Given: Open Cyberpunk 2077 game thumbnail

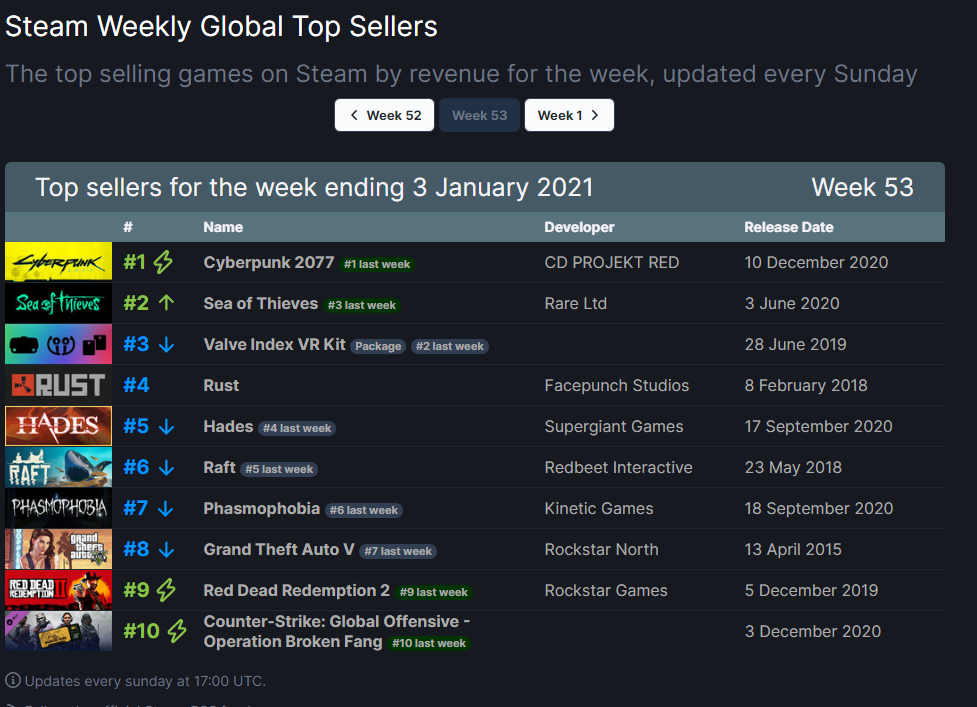Looking at the screenshot, I should coord(59,262).
